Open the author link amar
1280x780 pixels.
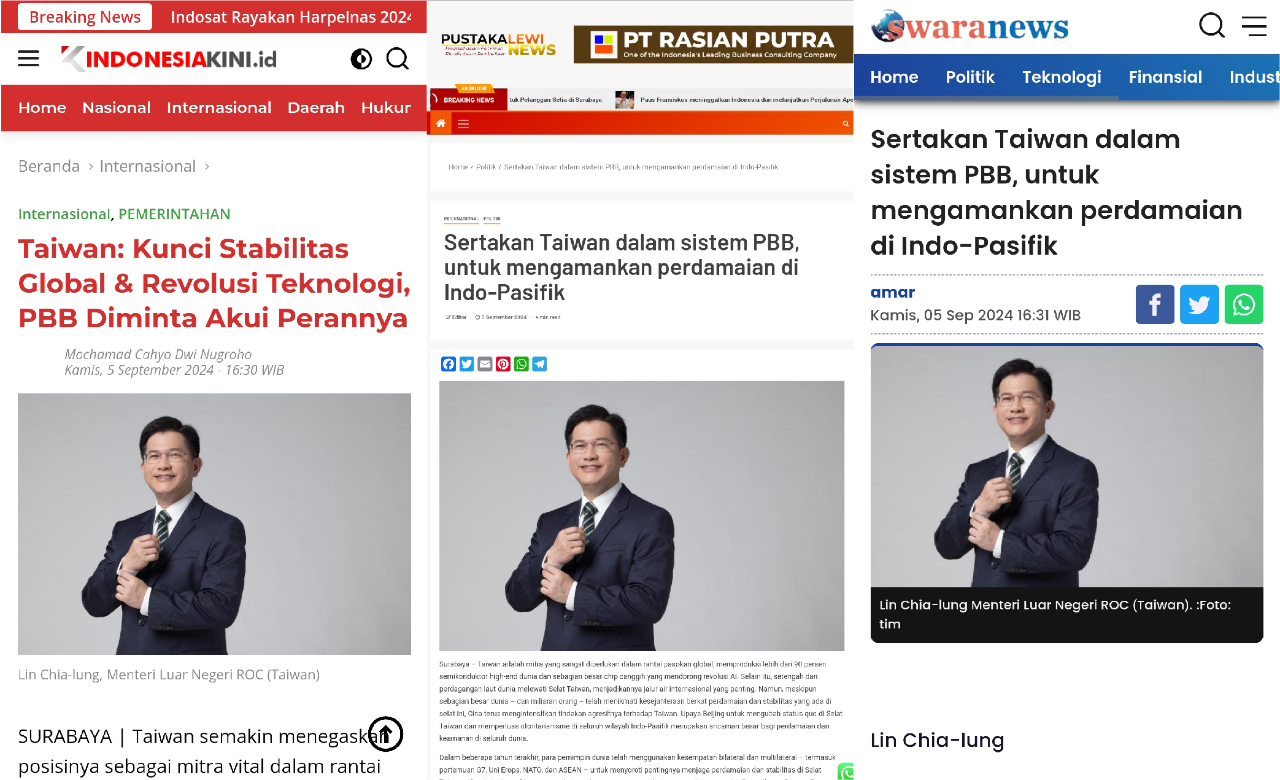tap(893, 292)
